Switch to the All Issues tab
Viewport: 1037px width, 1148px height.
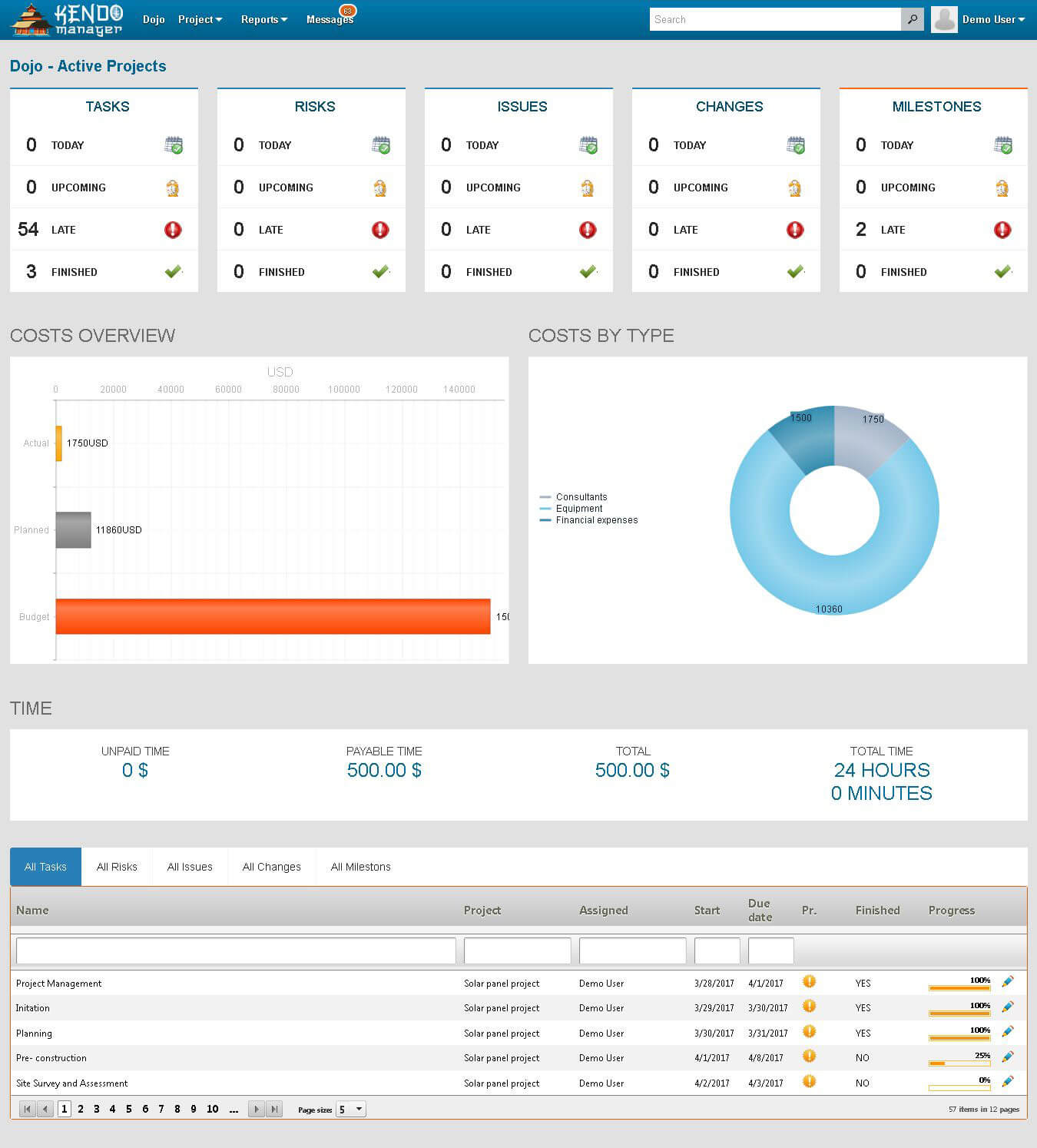(x=190, y=867)
